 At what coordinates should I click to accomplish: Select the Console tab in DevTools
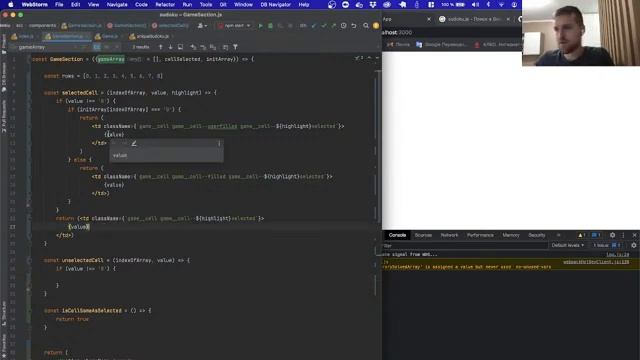coord(397,235)
